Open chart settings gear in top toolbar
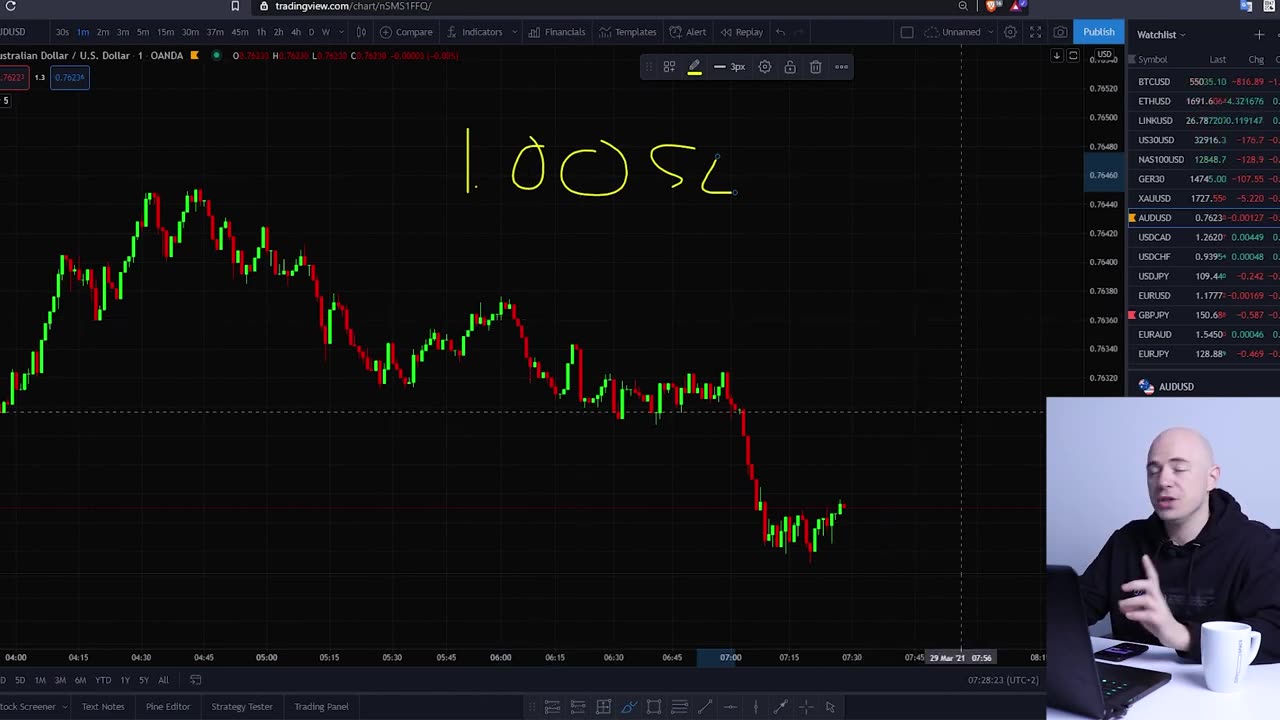Image resolution: width=1280 pixels, height=720 pixels. [x=1010, y=32]
